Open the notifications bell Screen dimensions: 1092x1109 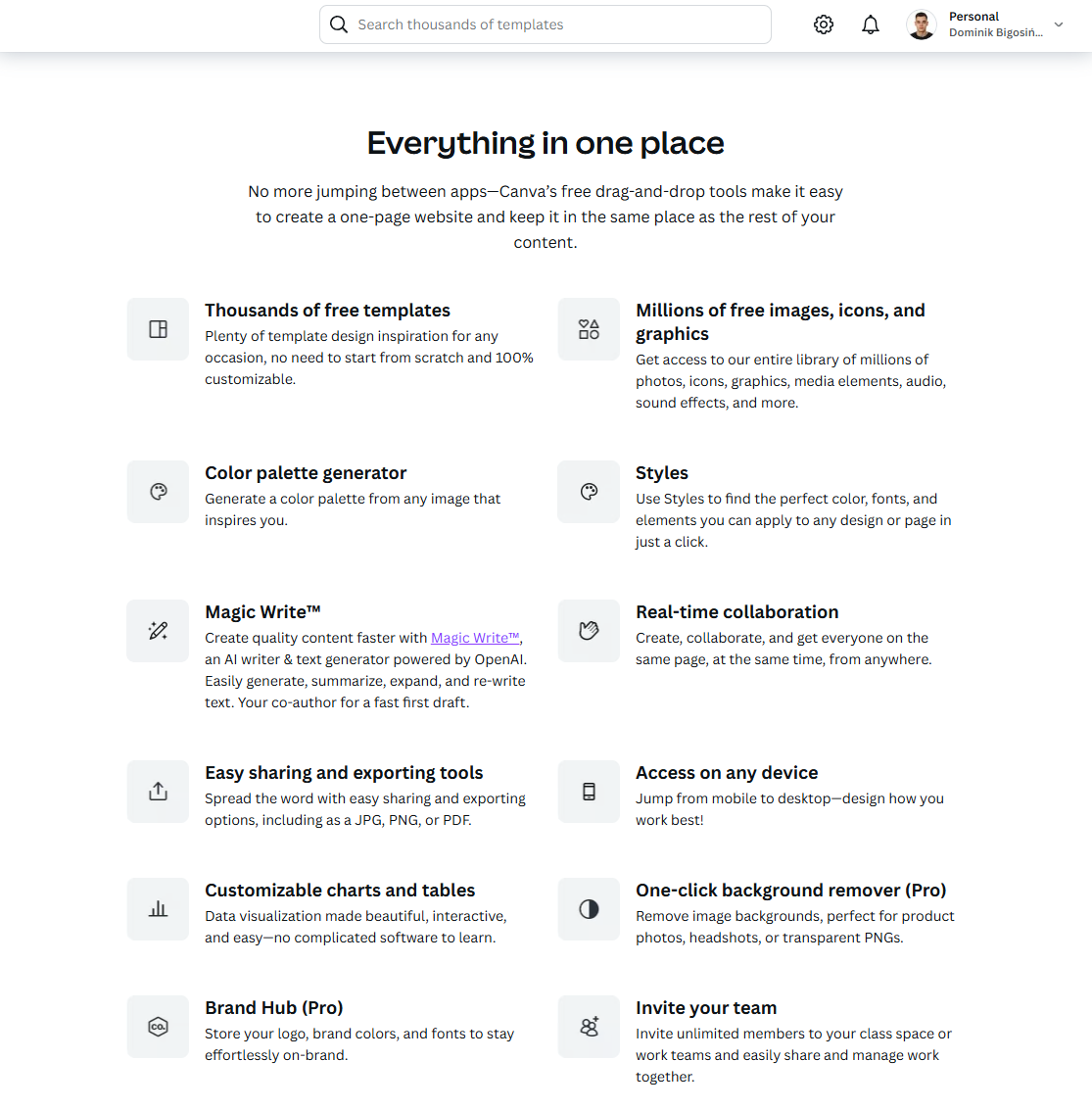(870, 24)
